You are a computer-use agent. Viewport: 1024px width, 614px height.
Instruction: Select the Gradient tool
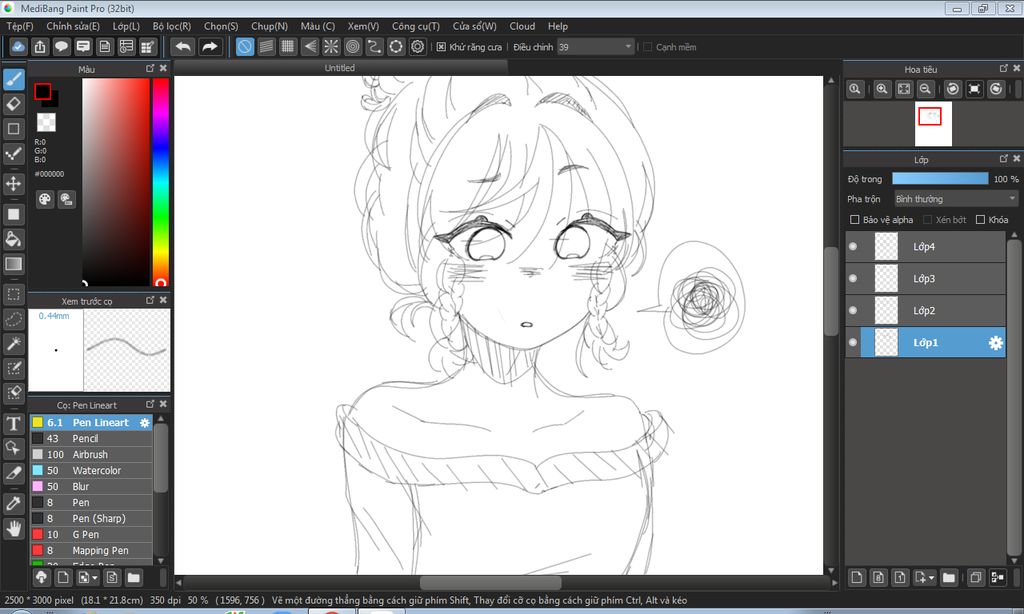tap(14, 263)
